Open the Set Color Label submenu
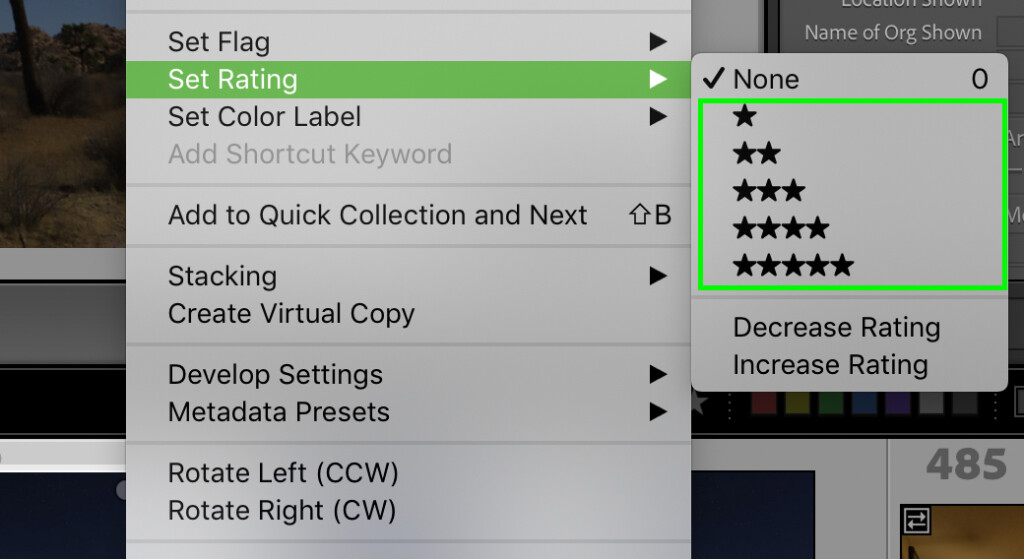The height and width of the screenshot is (559, 1024). pos(409,117)
